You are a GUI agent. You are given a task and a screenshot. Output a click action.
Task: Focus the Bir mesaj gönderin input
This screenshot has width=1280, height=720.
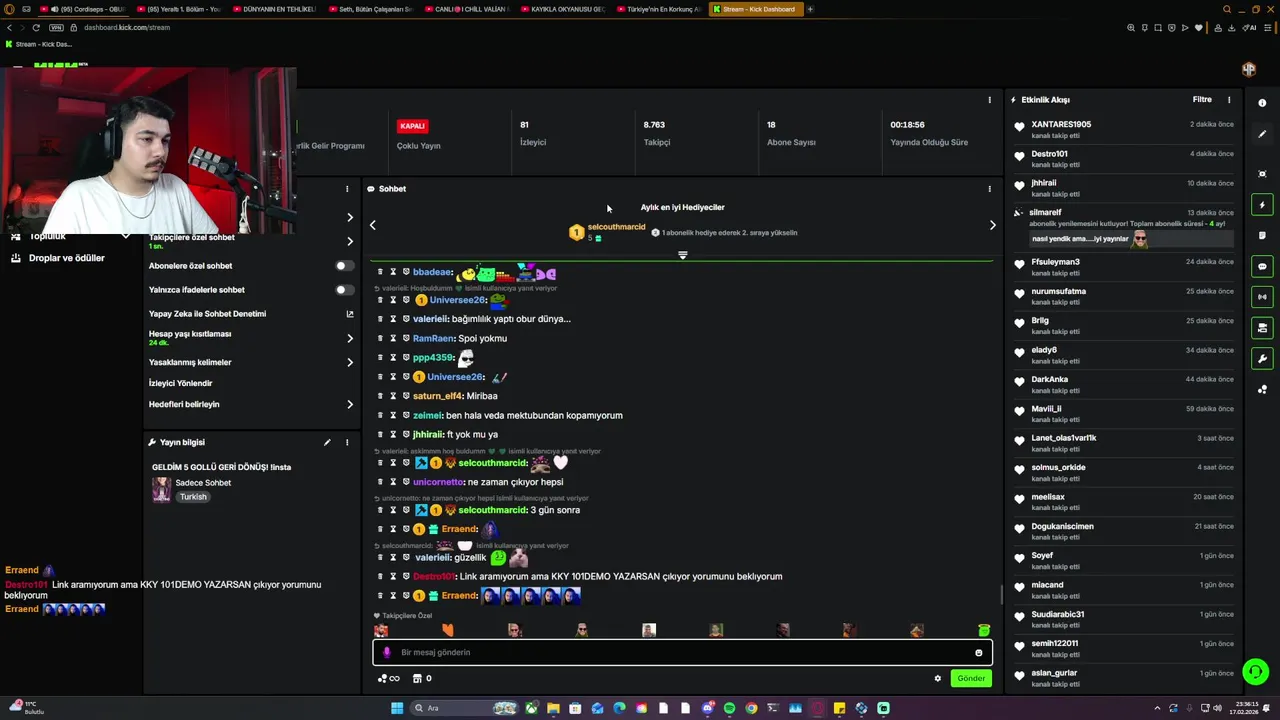(x=682, y=653)
